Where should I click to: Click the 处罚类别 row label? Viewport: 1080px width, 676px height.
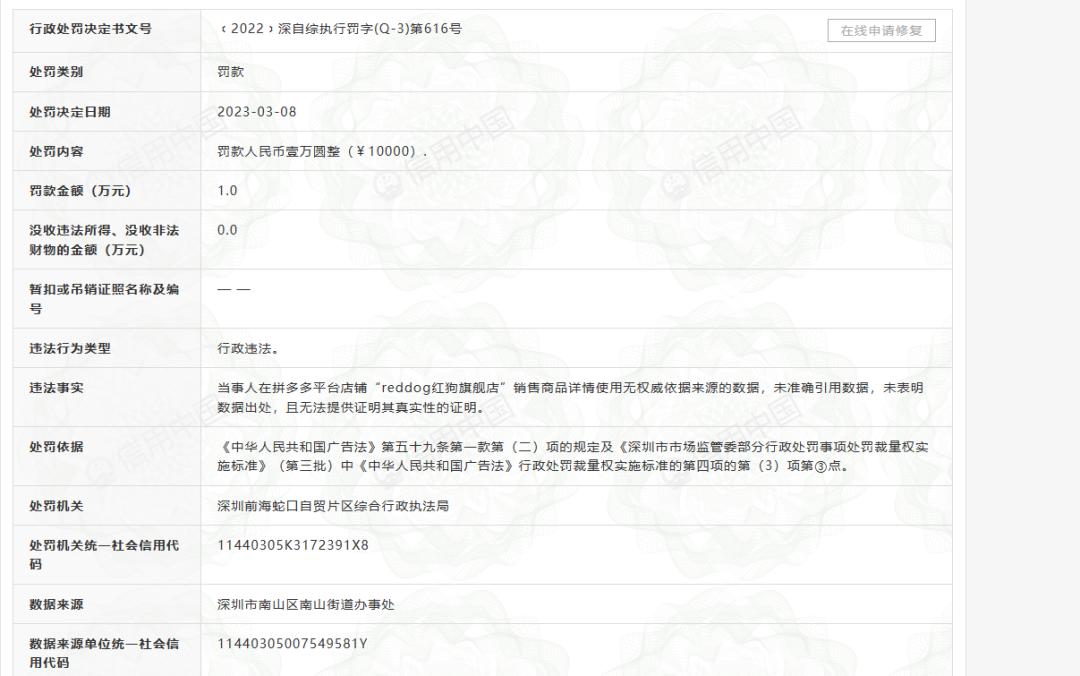56,72
